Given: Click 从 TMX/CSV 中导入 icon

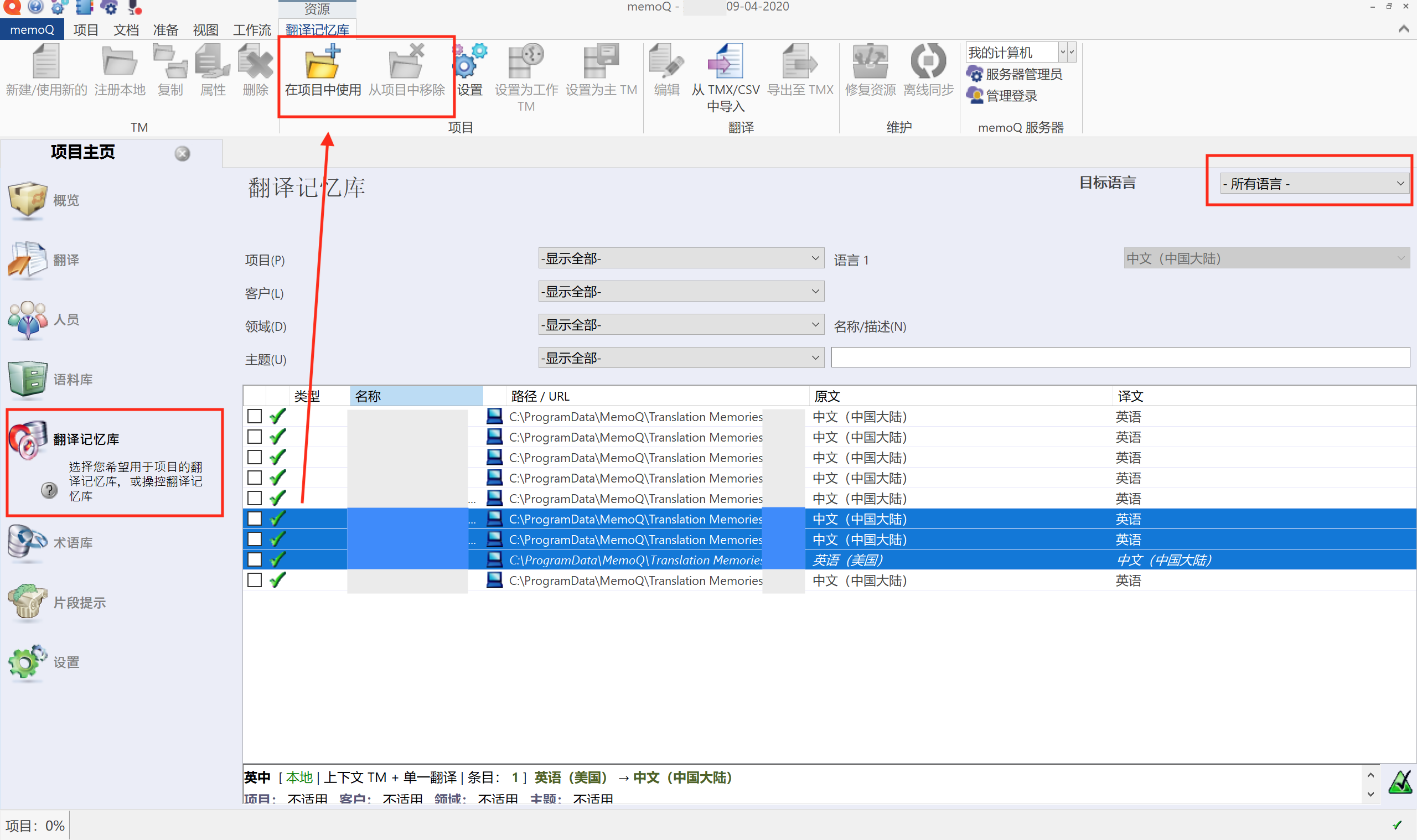Looking at the screenshot, I should pos(725,60).
